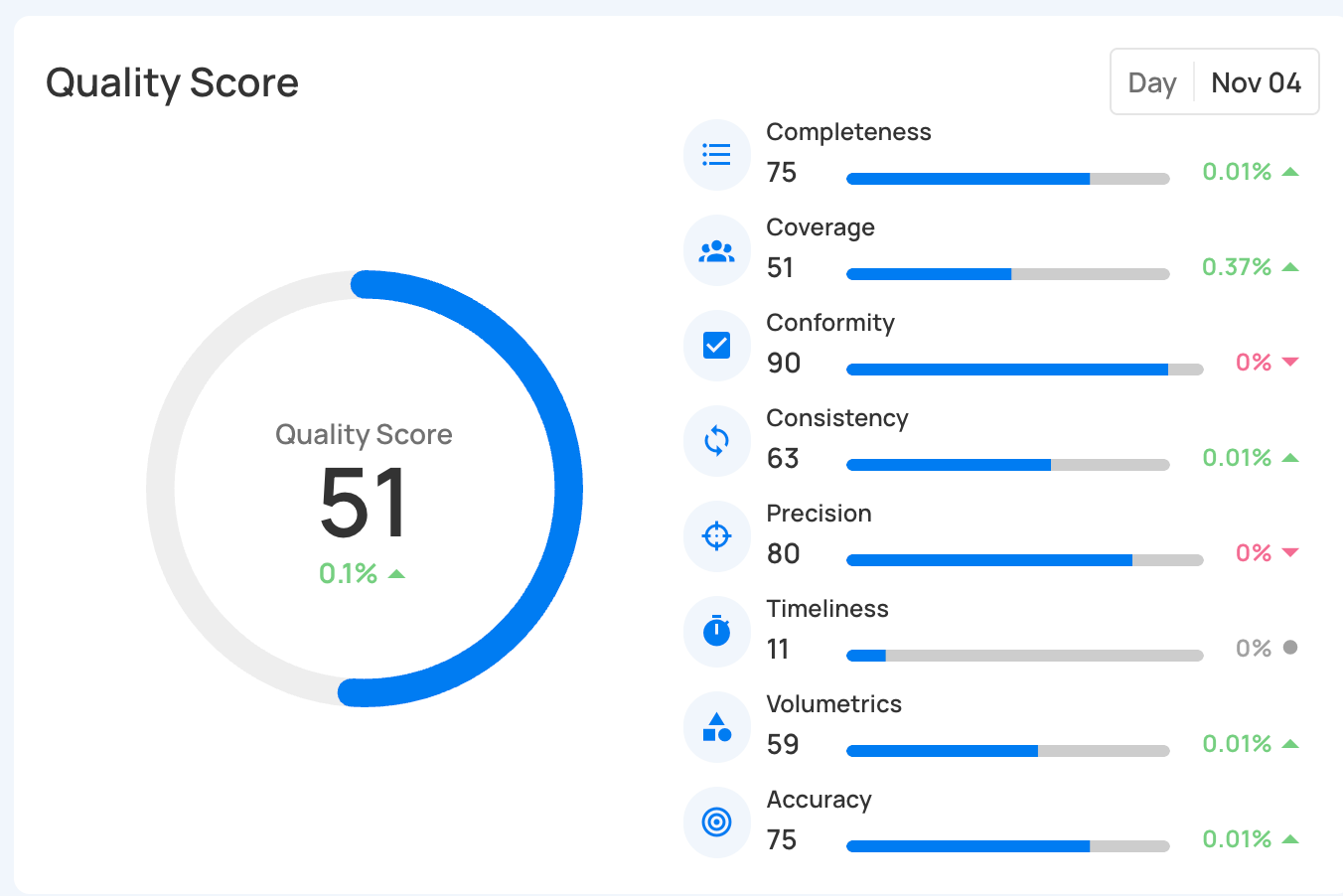Click the Completeness progress bar
The width and height of the screenshot is (1343, 896).
click(x=1007, y=179)
